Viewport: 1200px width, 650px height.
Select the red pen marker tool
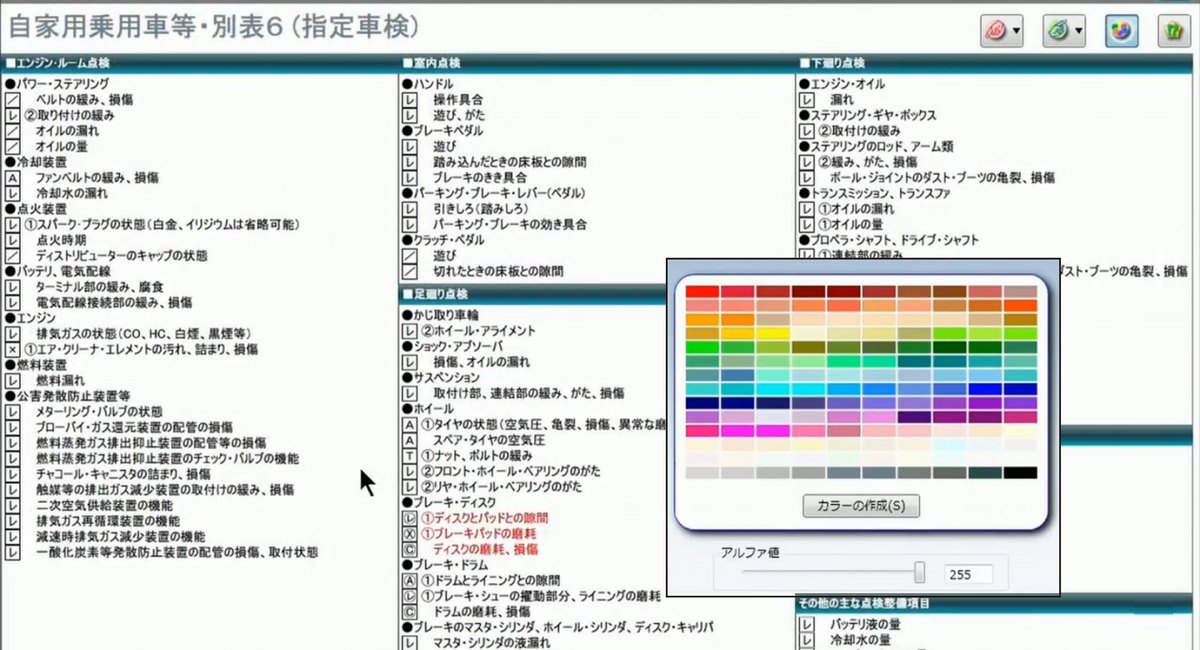pyautogui.click(x=996, y=30)
